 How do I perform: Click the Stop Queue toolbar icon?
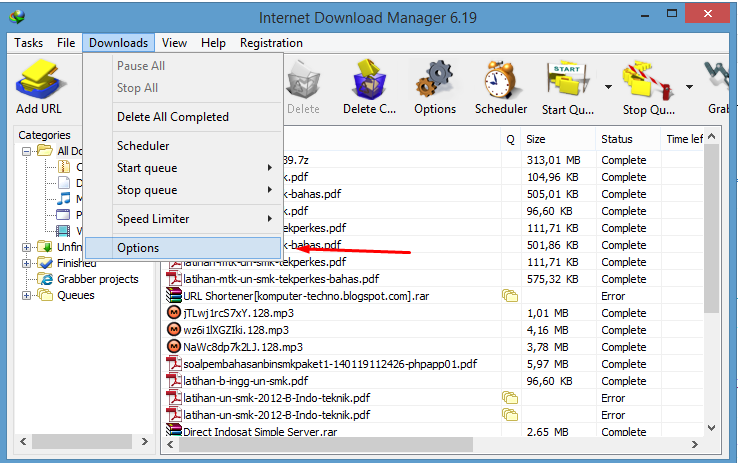click(647, 80)
